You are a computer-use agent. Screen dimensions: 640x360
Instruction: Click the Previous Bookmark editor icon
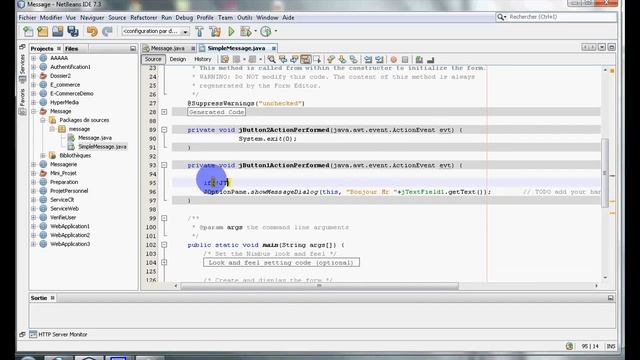click(x=331, y=60)
